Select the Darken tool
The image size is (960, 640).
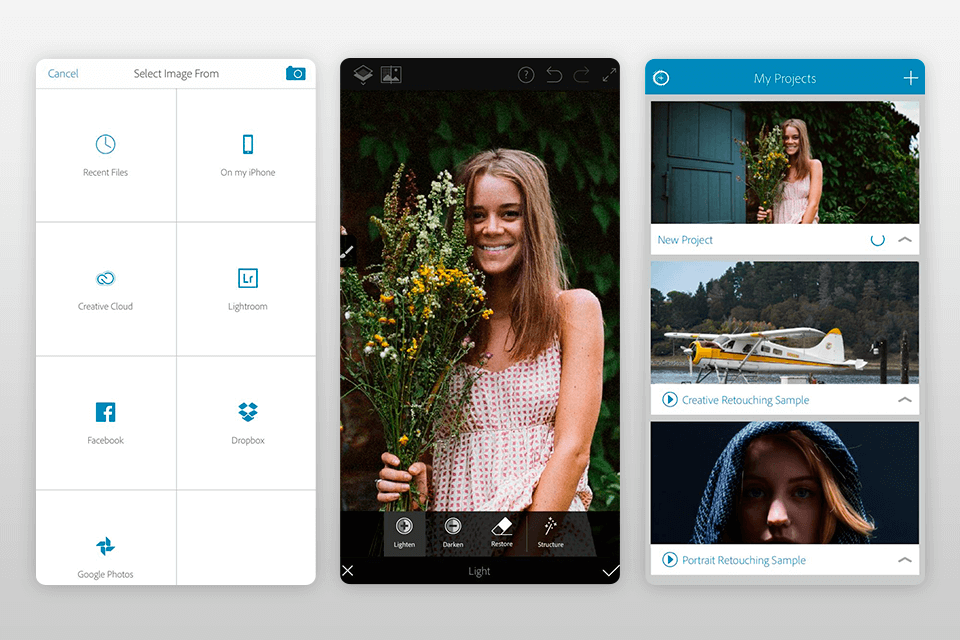453,534
